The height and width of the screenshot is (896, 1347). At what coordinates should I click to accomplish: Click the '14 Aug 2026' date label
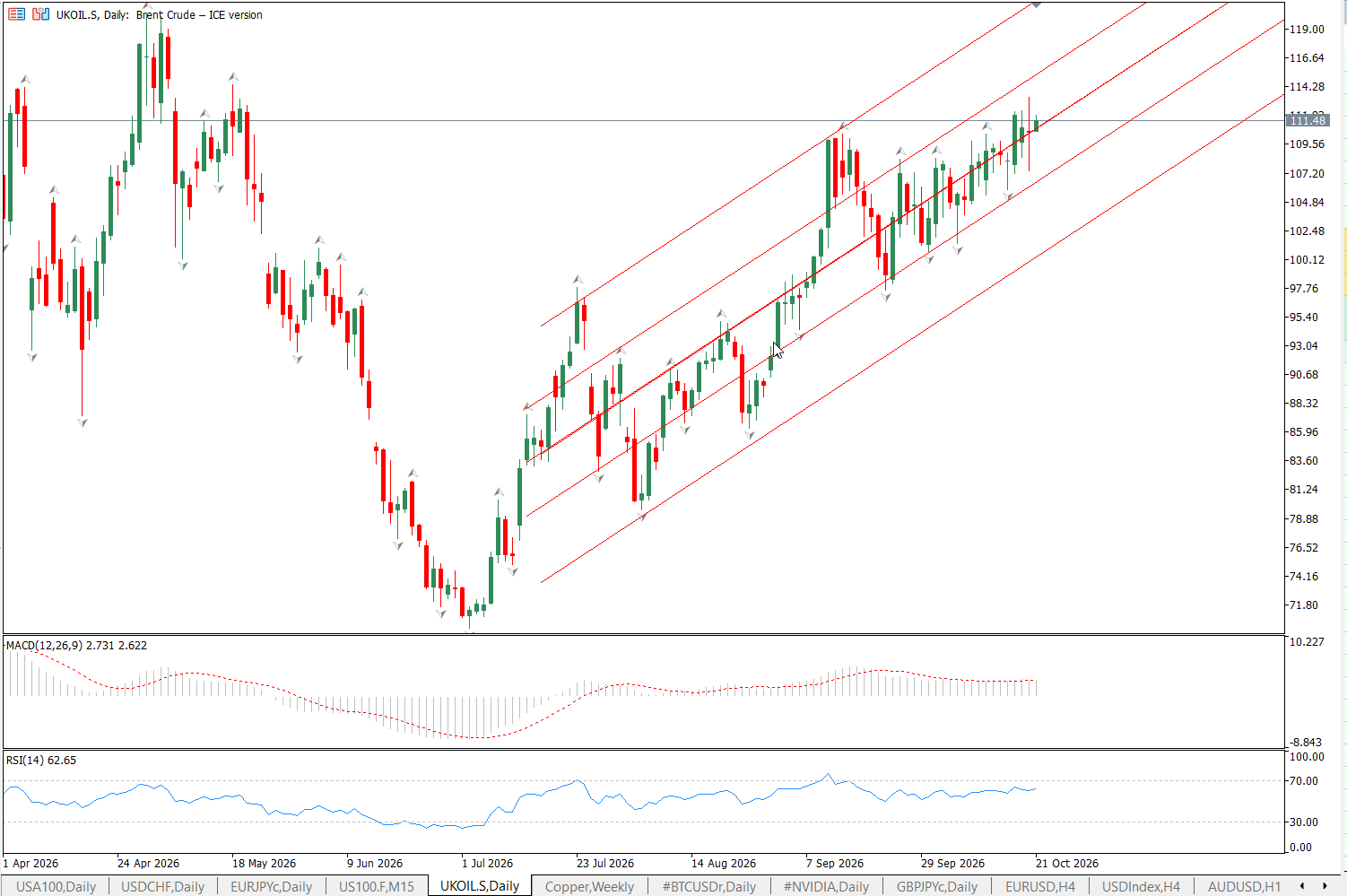(x=724, y=864)
